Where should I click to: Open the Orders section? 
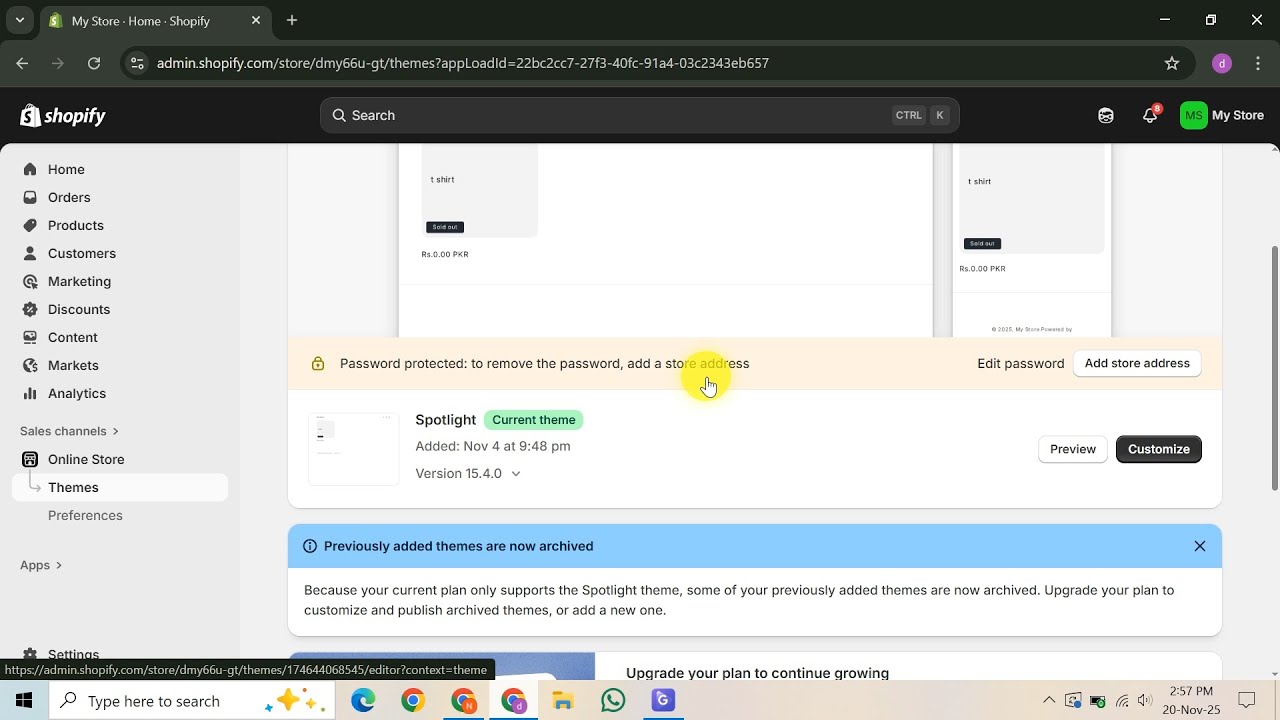point(69,197)
